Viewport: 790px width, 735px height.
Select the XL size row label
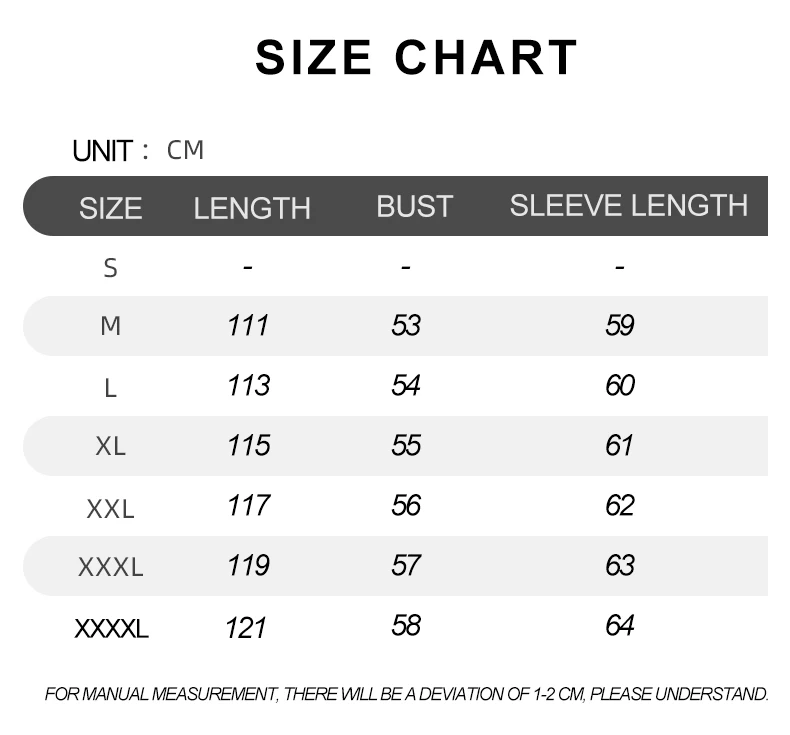(x=110, y=446)
